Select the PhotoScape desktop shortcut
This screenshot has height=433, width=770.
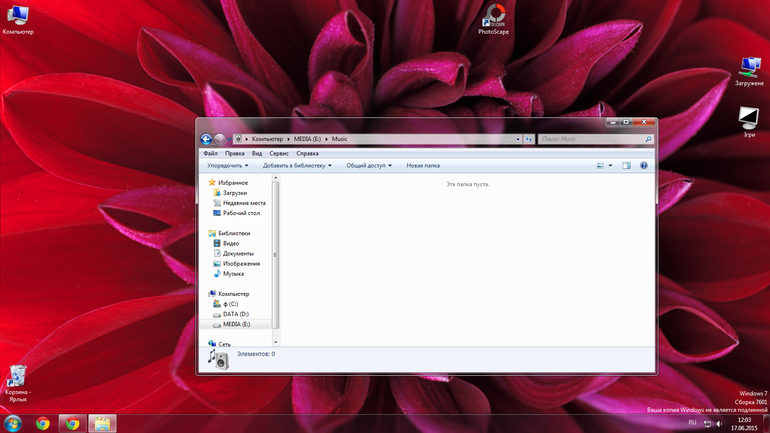pyautogui.click(x=494, y=19)
